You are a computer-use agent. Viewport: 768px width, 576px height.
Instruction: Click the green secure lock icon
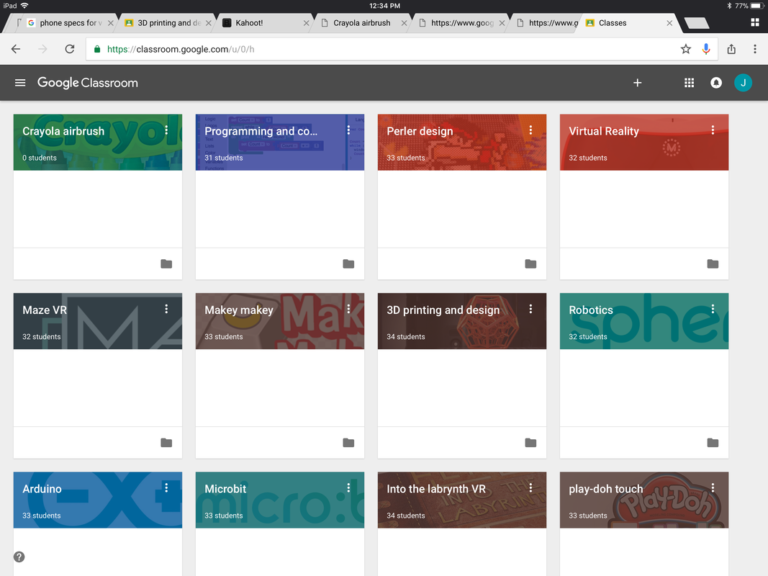[x=97, y=49]
